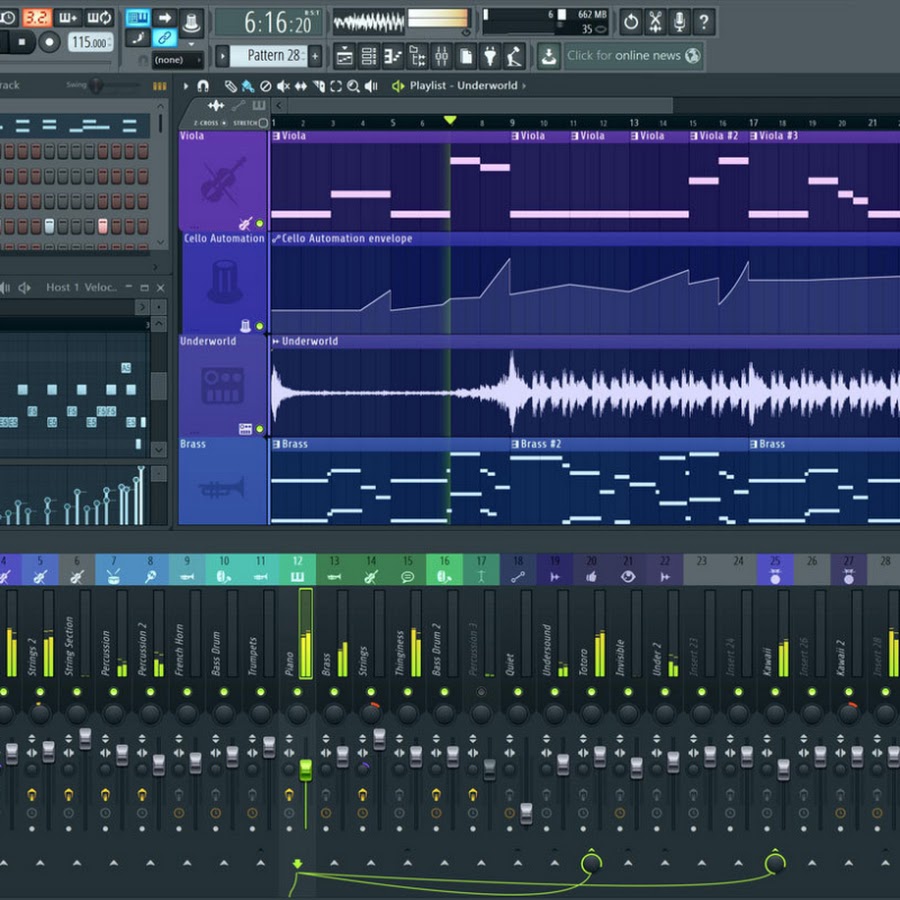Viewport: 900px width, 900px height.
Task: Toggle the STRETCH checkbox in playlist
Action: click(263, 123)
